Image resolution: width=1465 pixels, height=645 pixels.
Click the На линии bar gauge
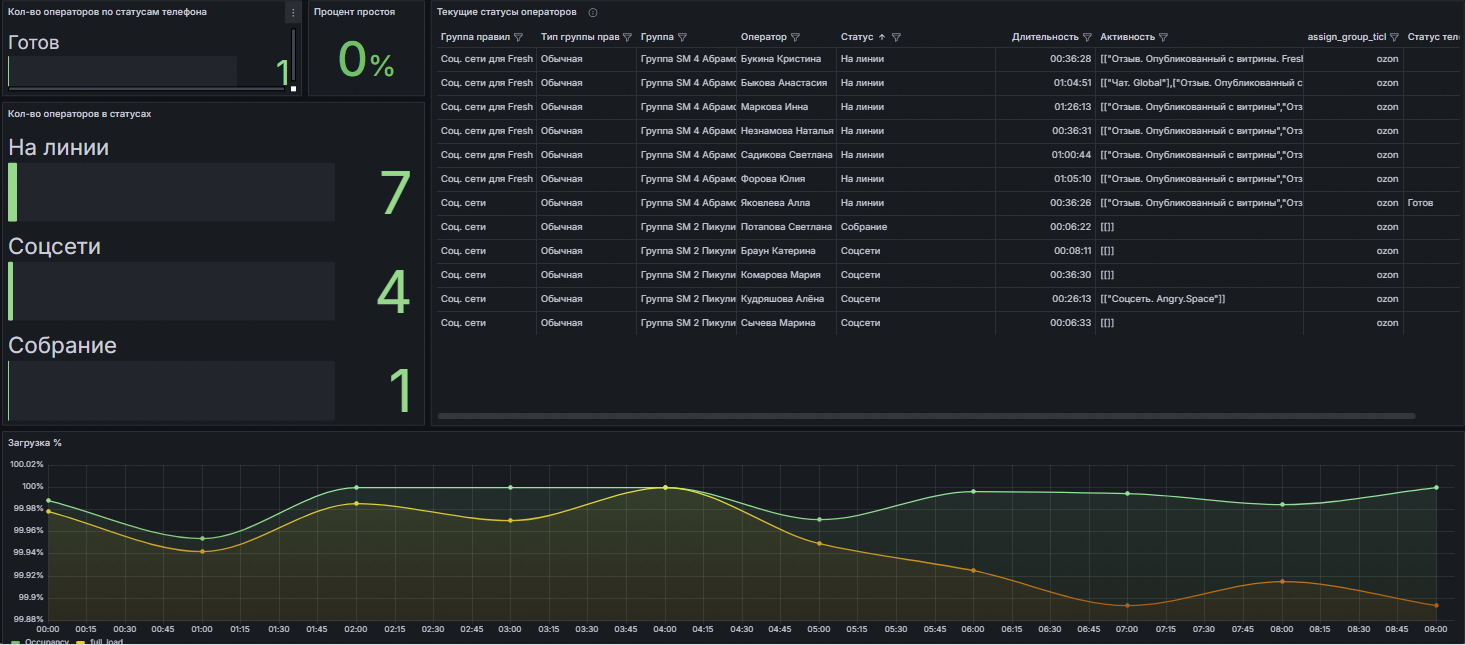(172, 192)
